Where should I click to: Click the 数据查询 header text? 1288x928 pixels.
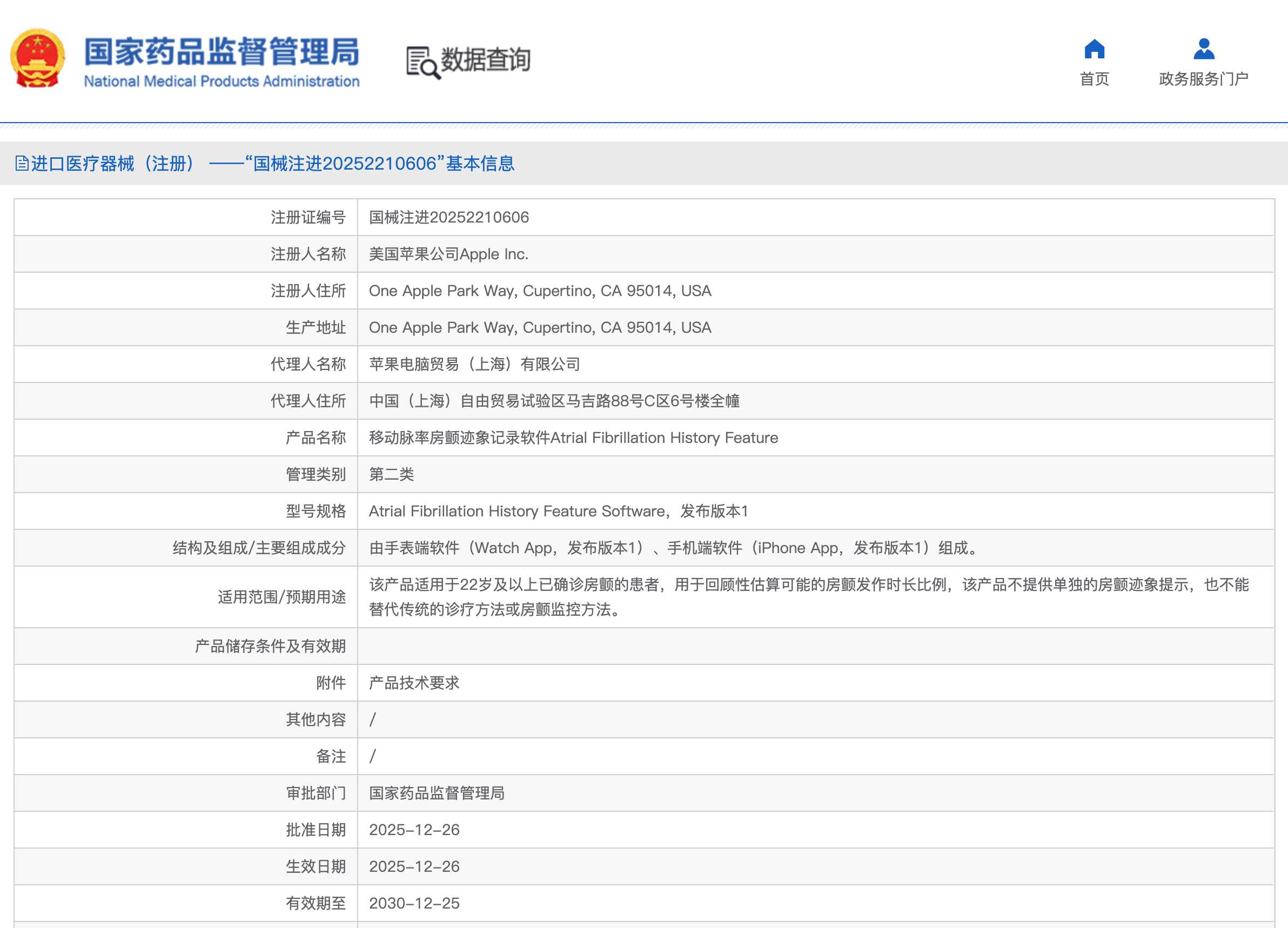pos(486,59)
